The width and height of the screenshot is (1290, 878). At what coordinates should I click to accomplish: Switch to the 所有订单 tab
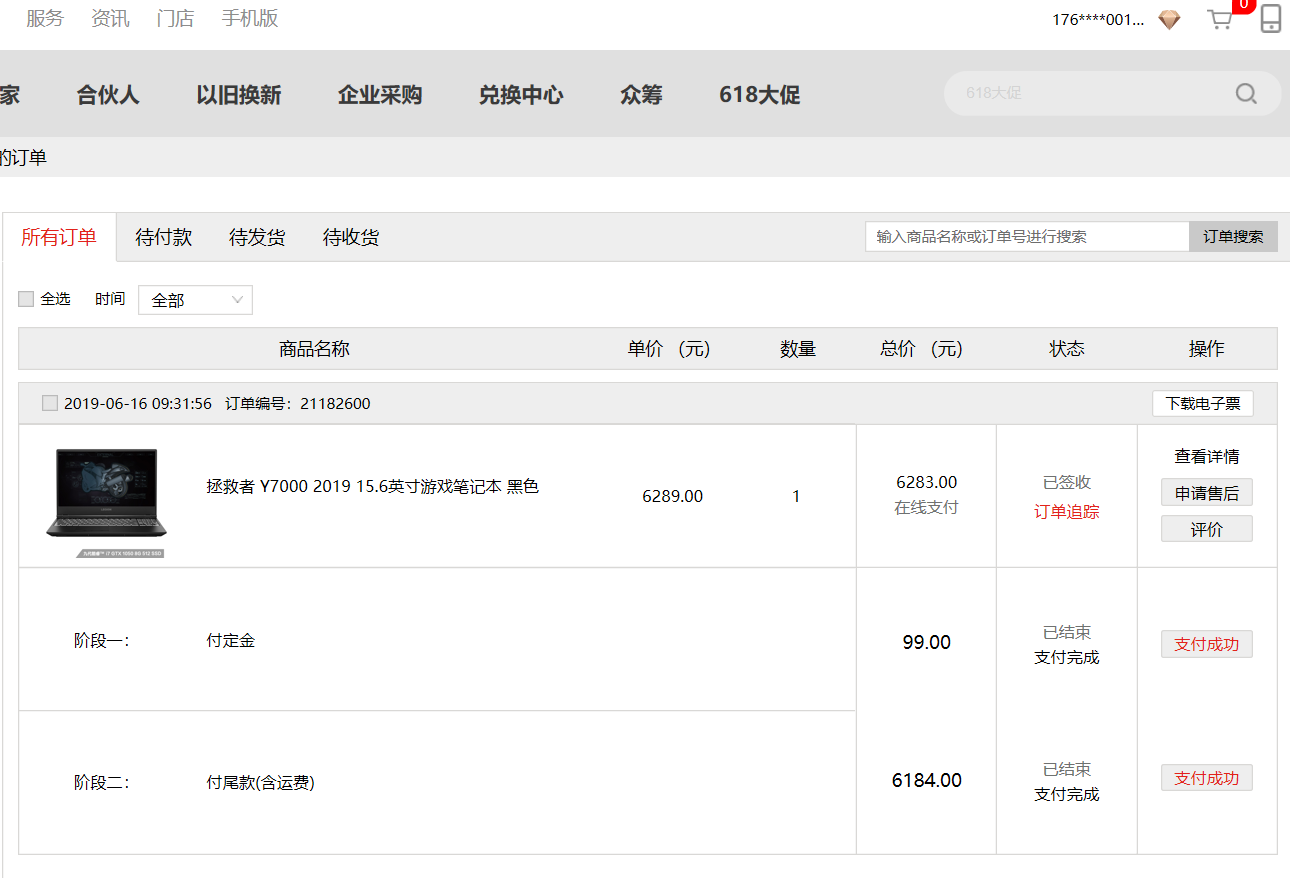point(59,237)
